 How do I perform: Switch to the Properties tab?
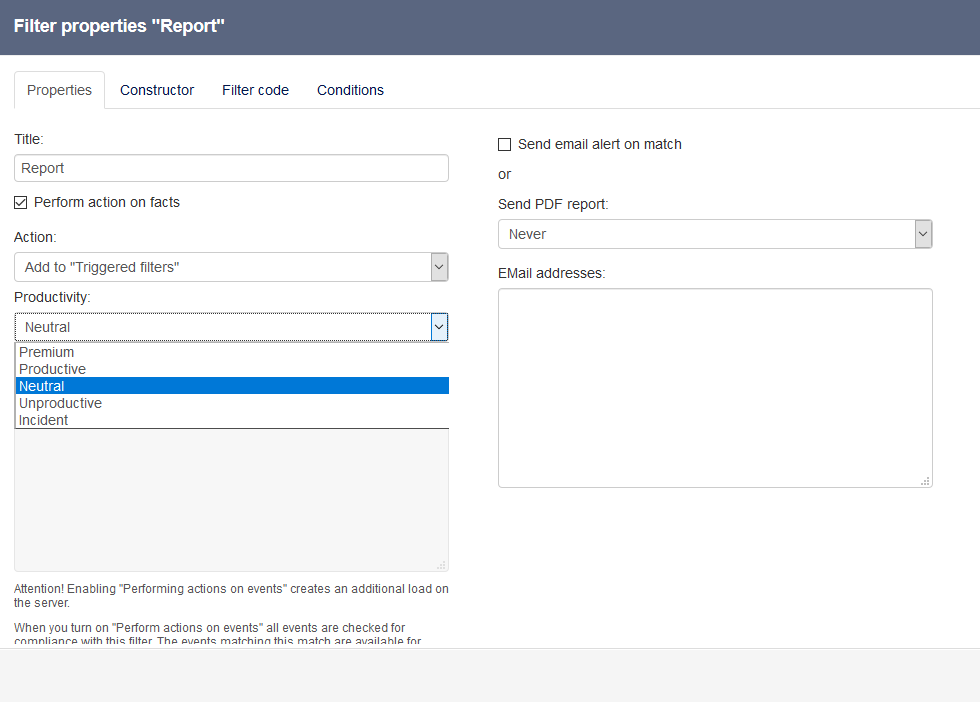coord(59,90)
